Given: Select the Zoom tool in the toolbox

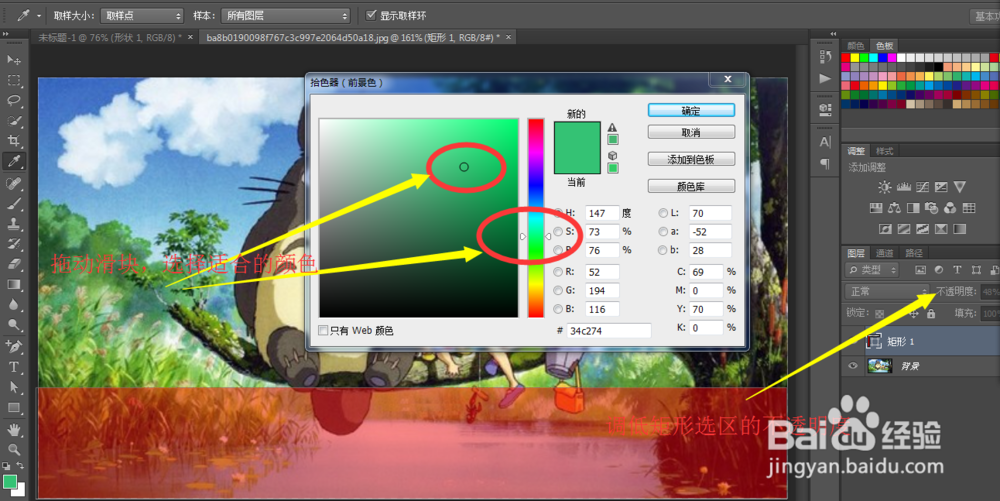Looking at the screenshot, I should 14,450.
